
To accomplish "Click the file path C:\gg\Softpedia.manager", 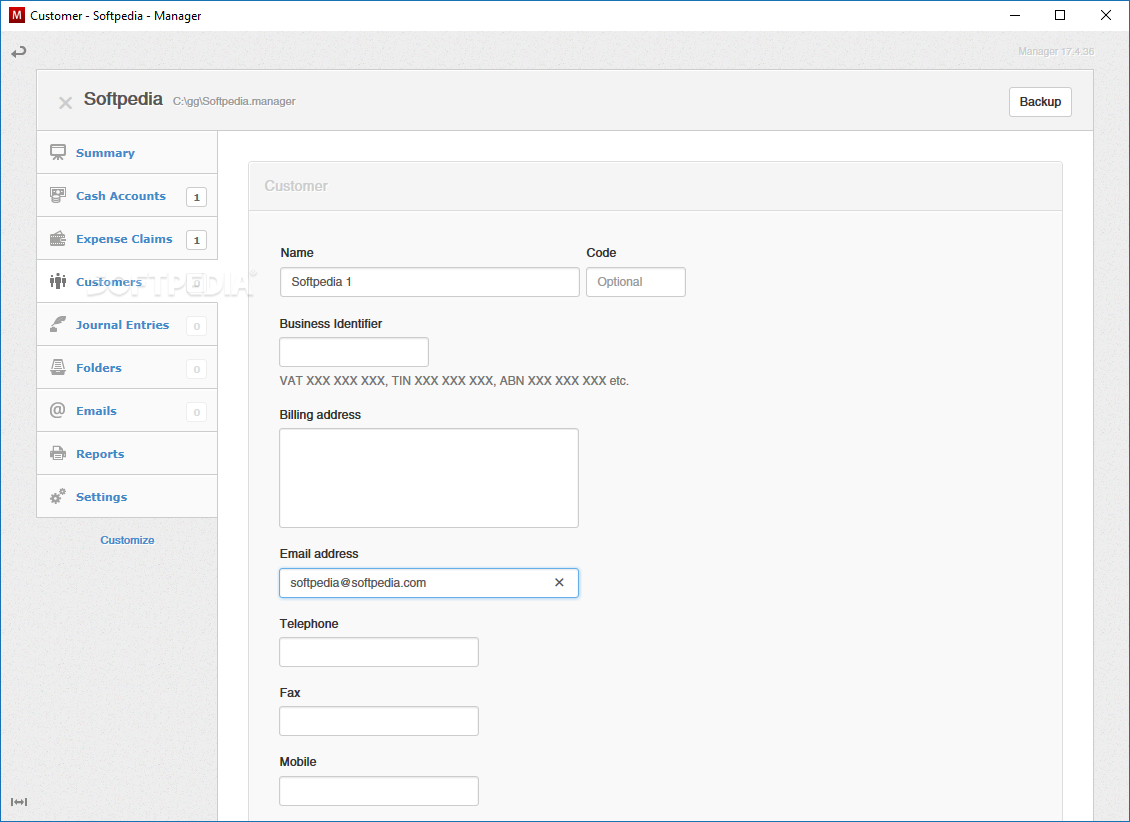I will coord(234,102).
